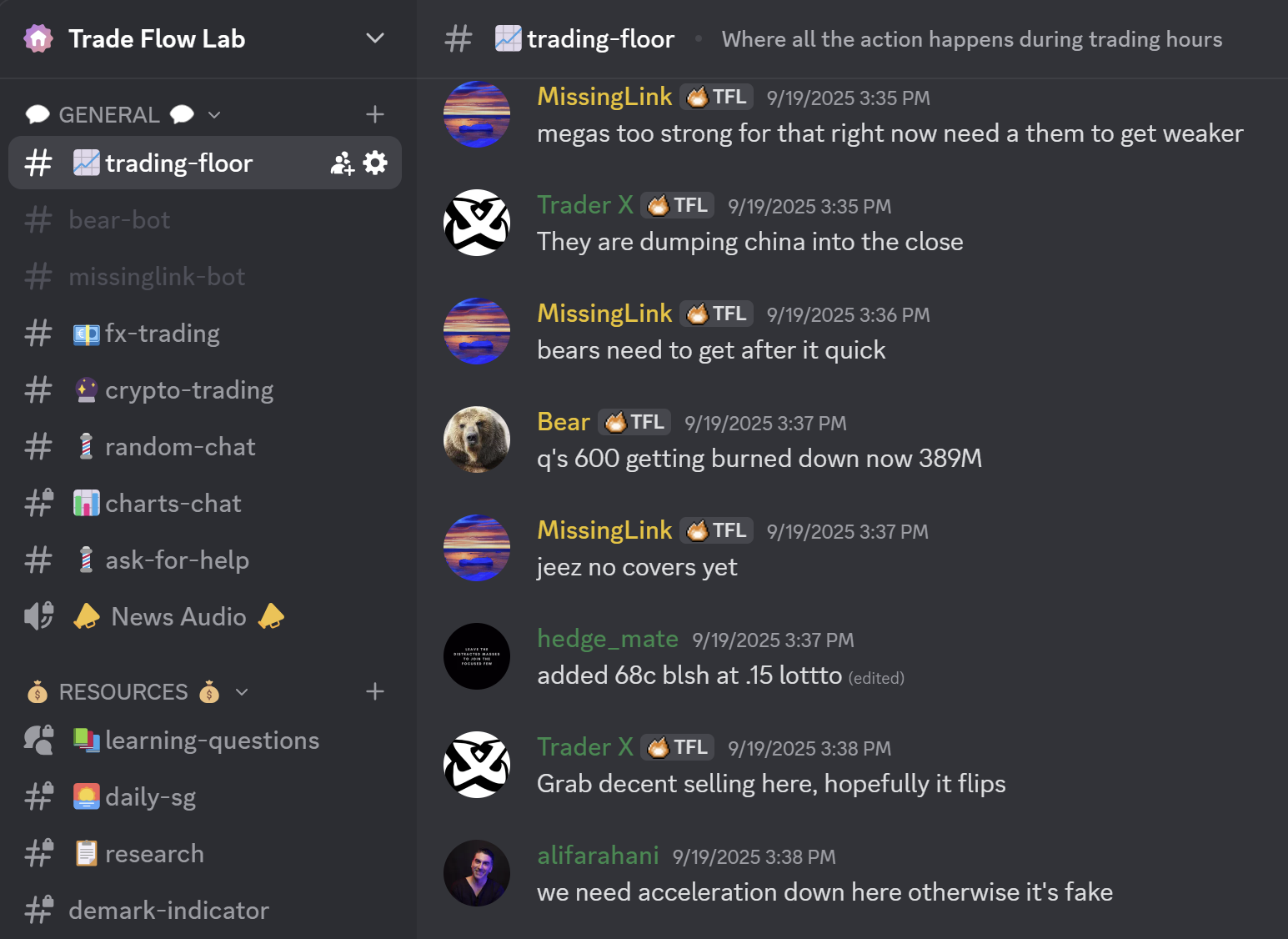Switch to the fx-trading channel
The height and width of the screenshot is (939, 1288).
(x=163, y=334)
